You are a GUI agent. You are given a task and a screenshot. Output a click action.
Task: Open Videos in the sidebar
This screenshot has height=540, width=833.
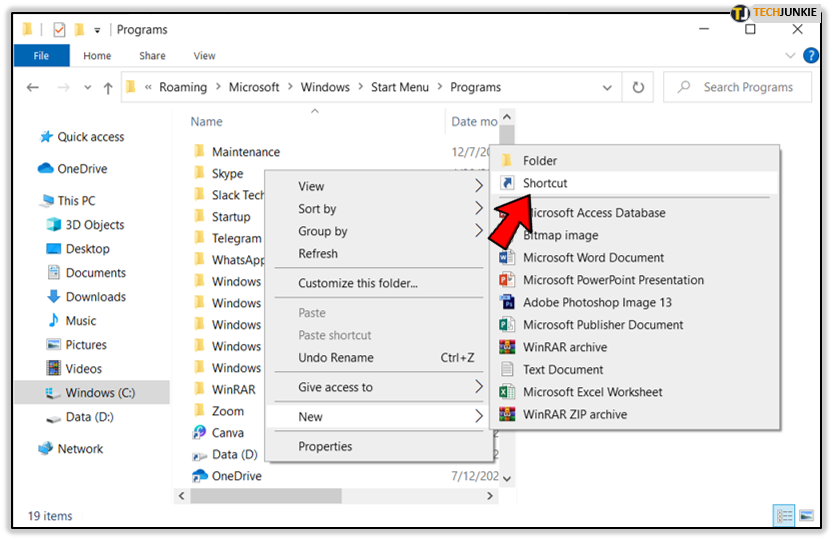(x=74, y=368)
